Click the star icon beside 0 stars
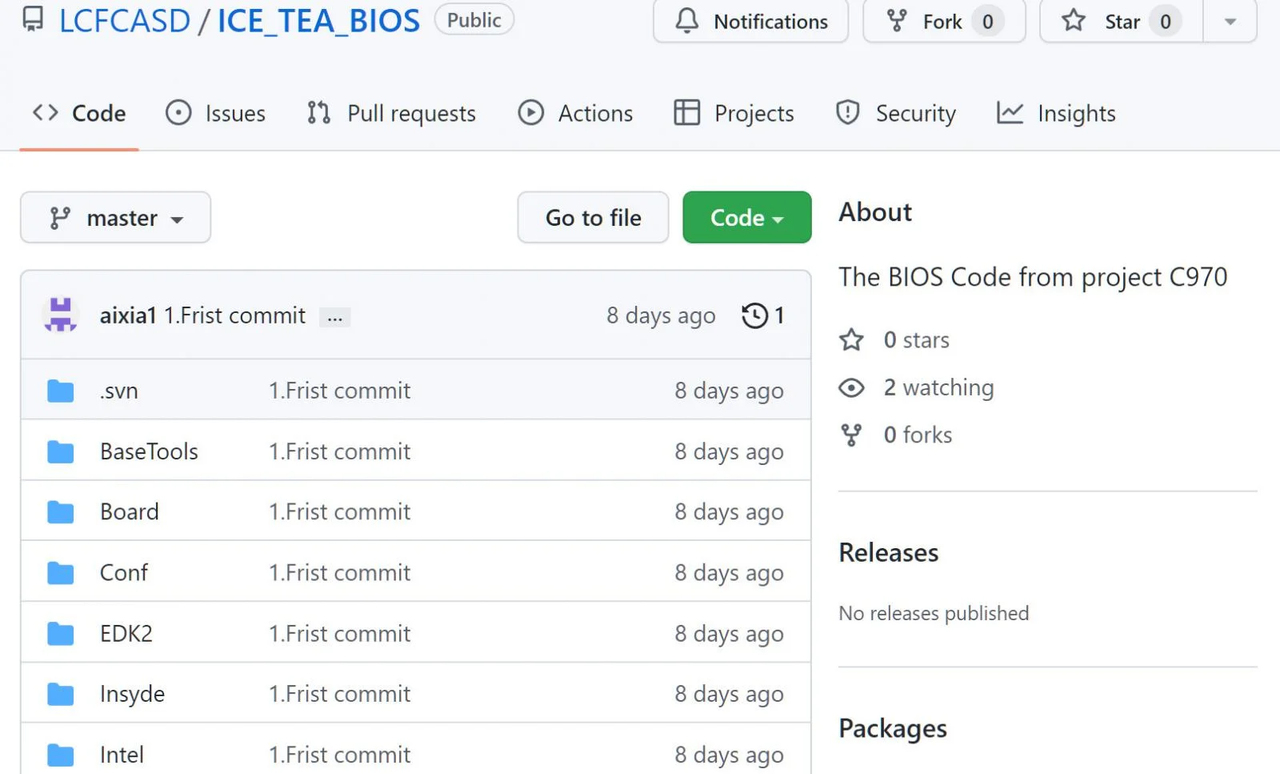Viewport: 1280px width, 774px height. point(852,340)
